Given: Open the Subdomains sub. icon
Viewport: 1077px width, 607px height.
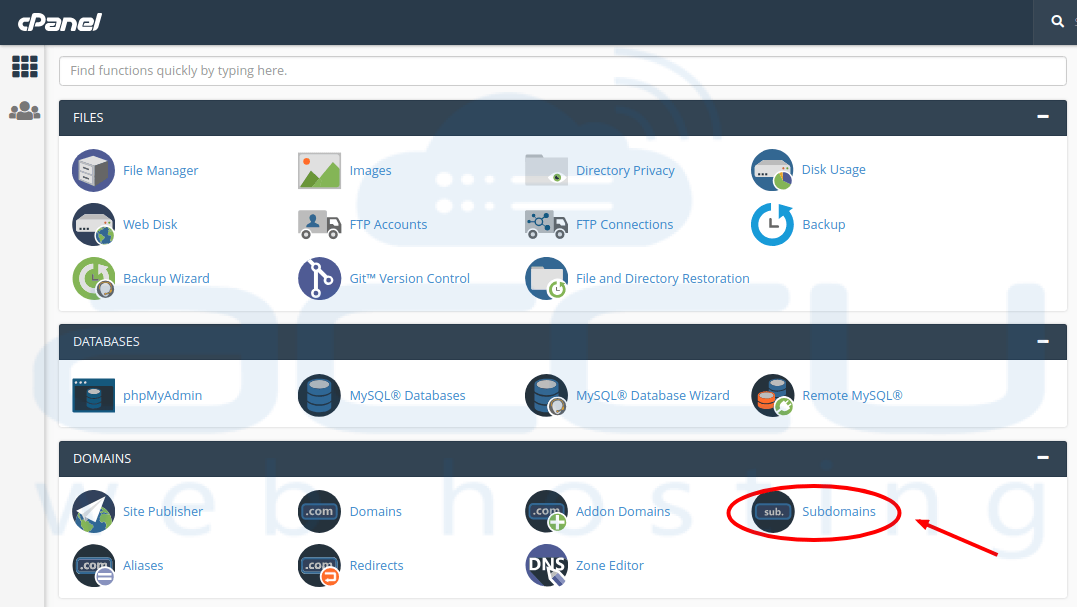Looking at the screenshot, I should tap(772, 512).
